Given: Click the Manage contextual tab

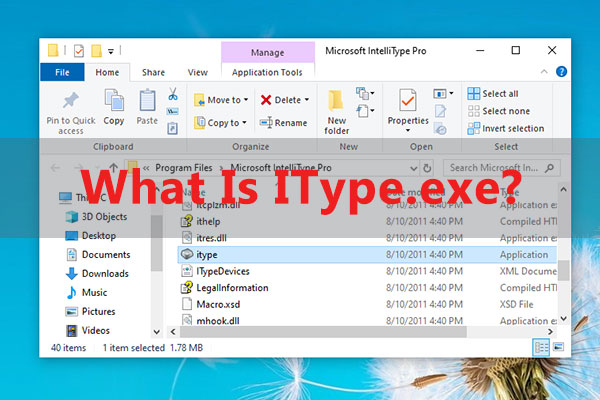Looking at the screenshot, I should (267, 52).
